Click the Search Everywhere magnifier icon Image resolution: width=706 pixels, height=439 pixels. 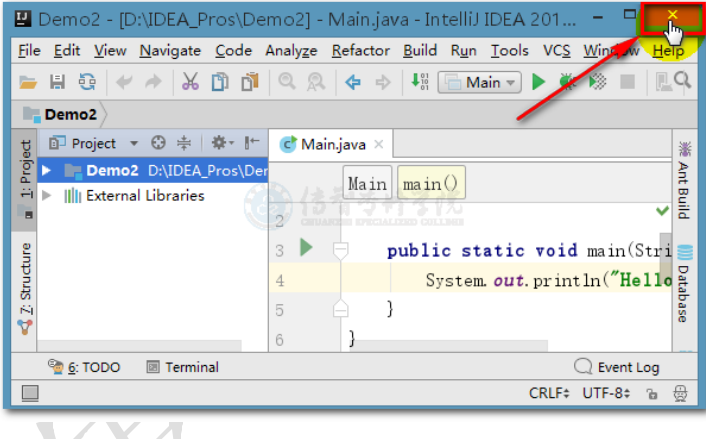tap(683, 81)
